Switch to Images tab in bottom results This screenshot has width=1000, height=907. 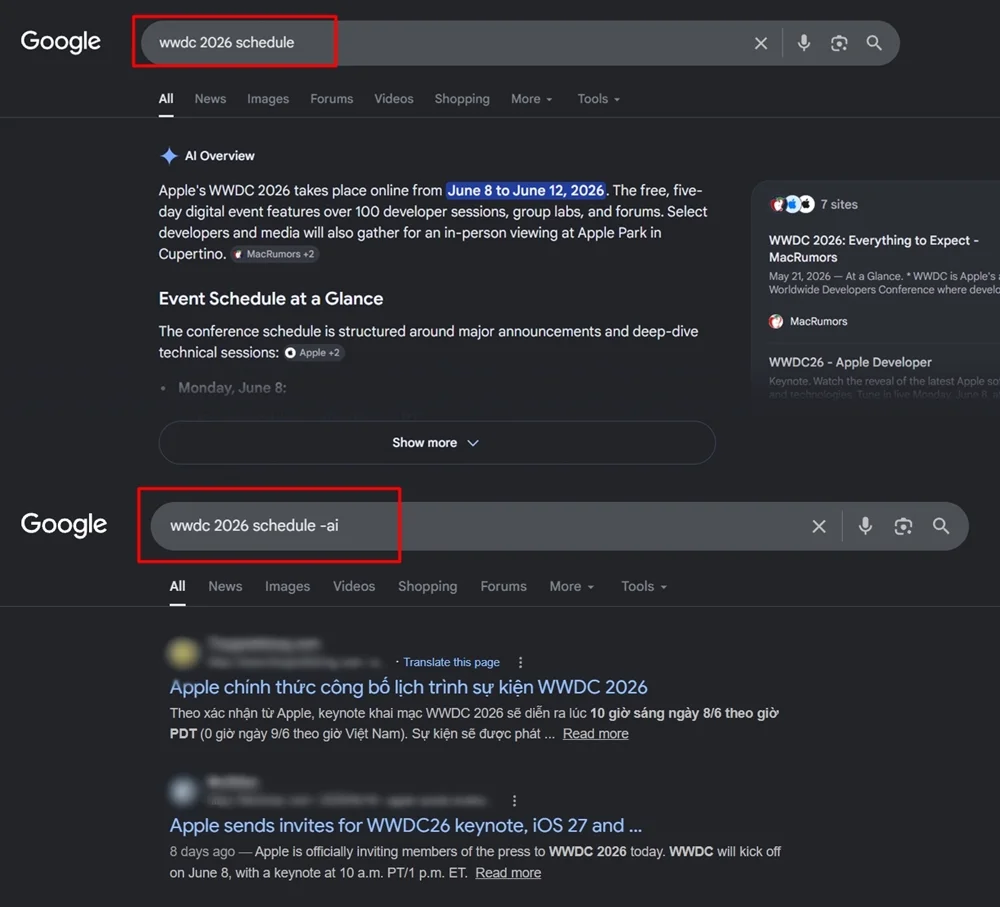[x=288, y=586]
